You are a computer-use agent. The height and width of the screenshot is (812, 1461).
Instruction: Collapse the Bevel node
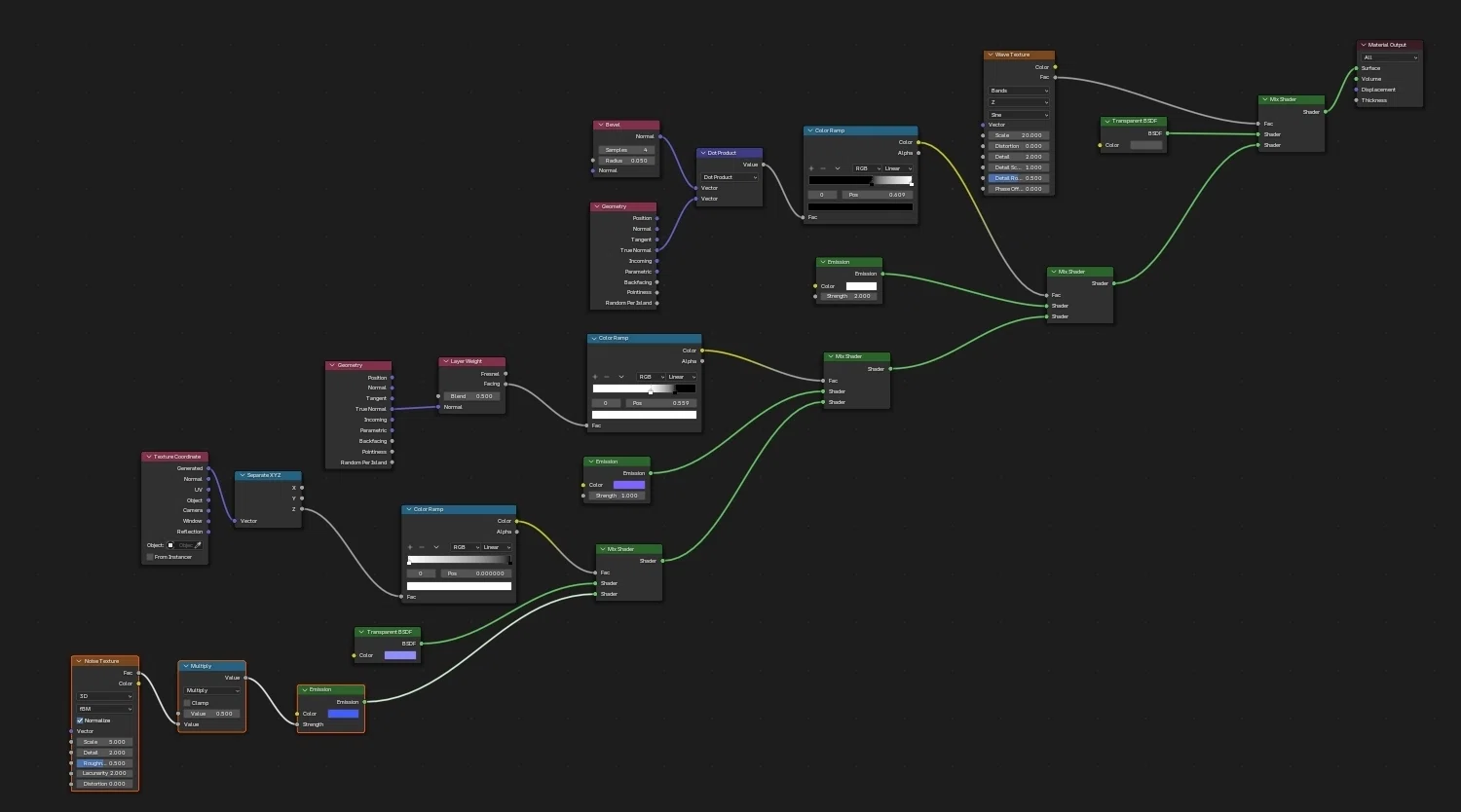tap(600, 125)
